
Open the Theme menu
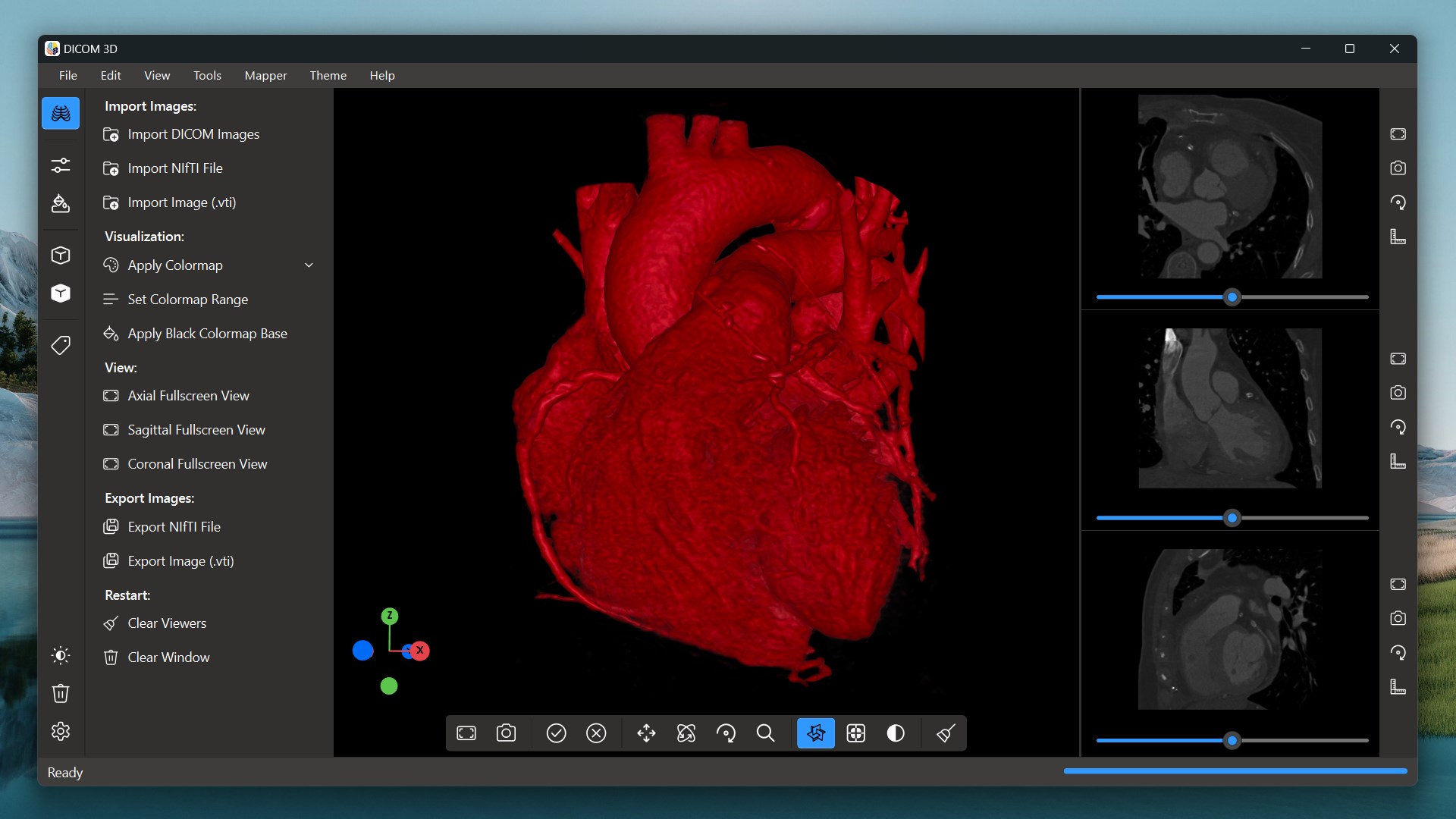[328, 75]
